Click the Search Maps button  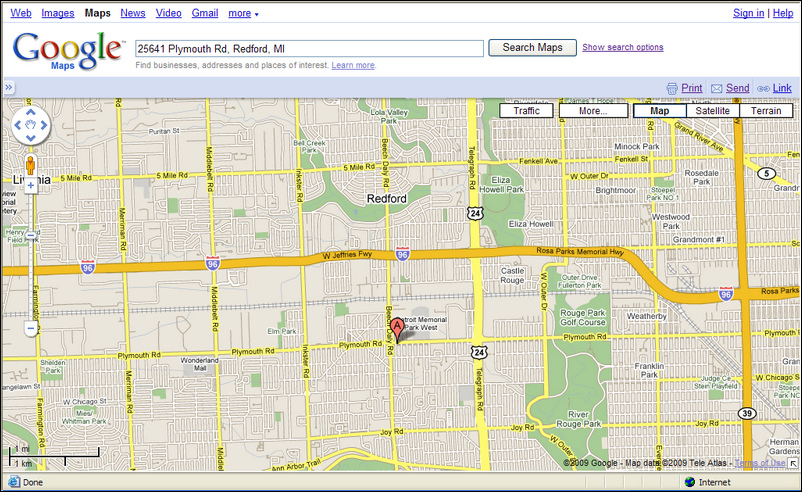[x=532, y=47]
